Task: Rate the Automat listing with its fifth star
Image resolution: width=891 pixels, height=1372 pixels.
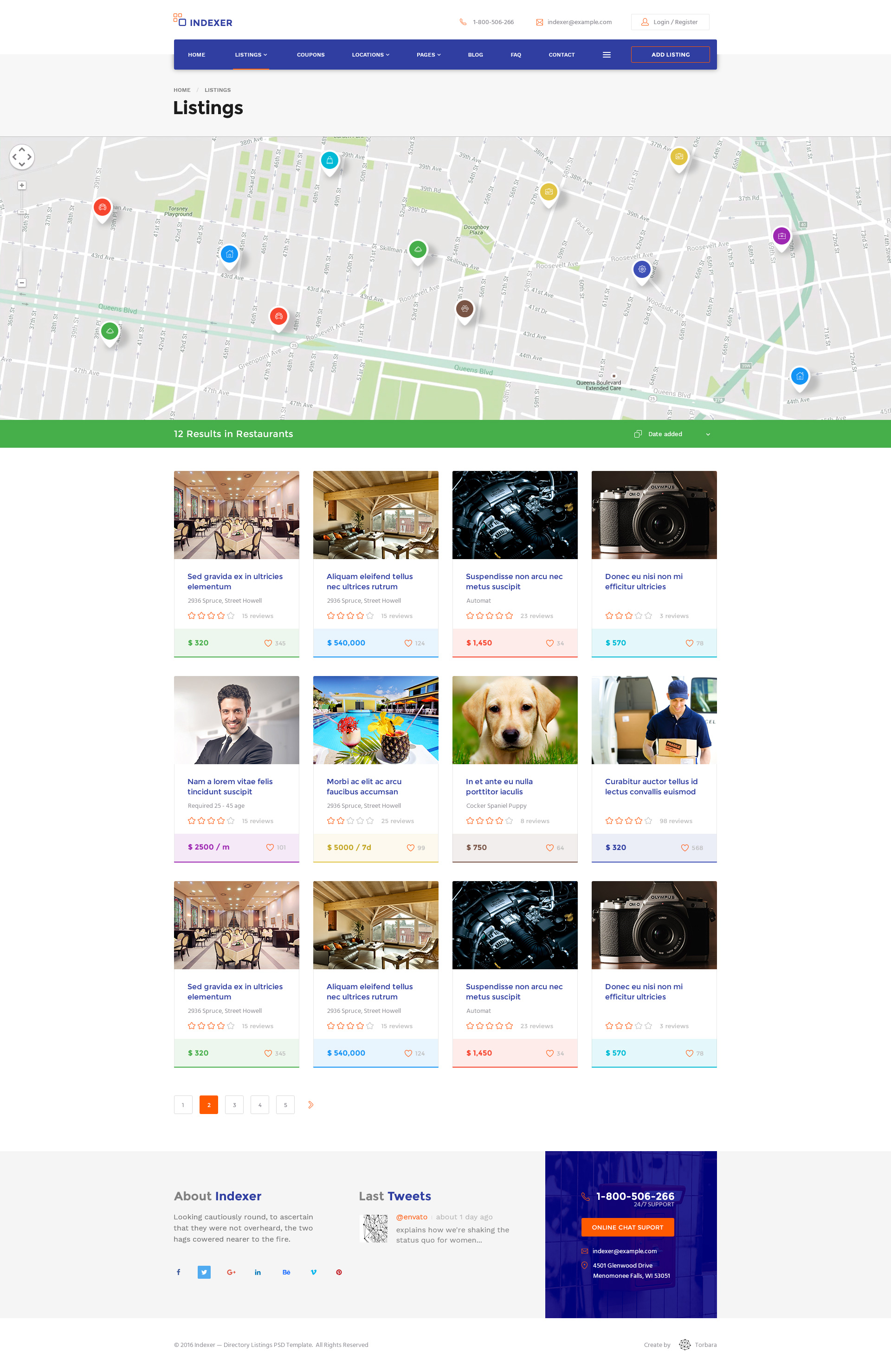Action: click(x=510, y=615)
